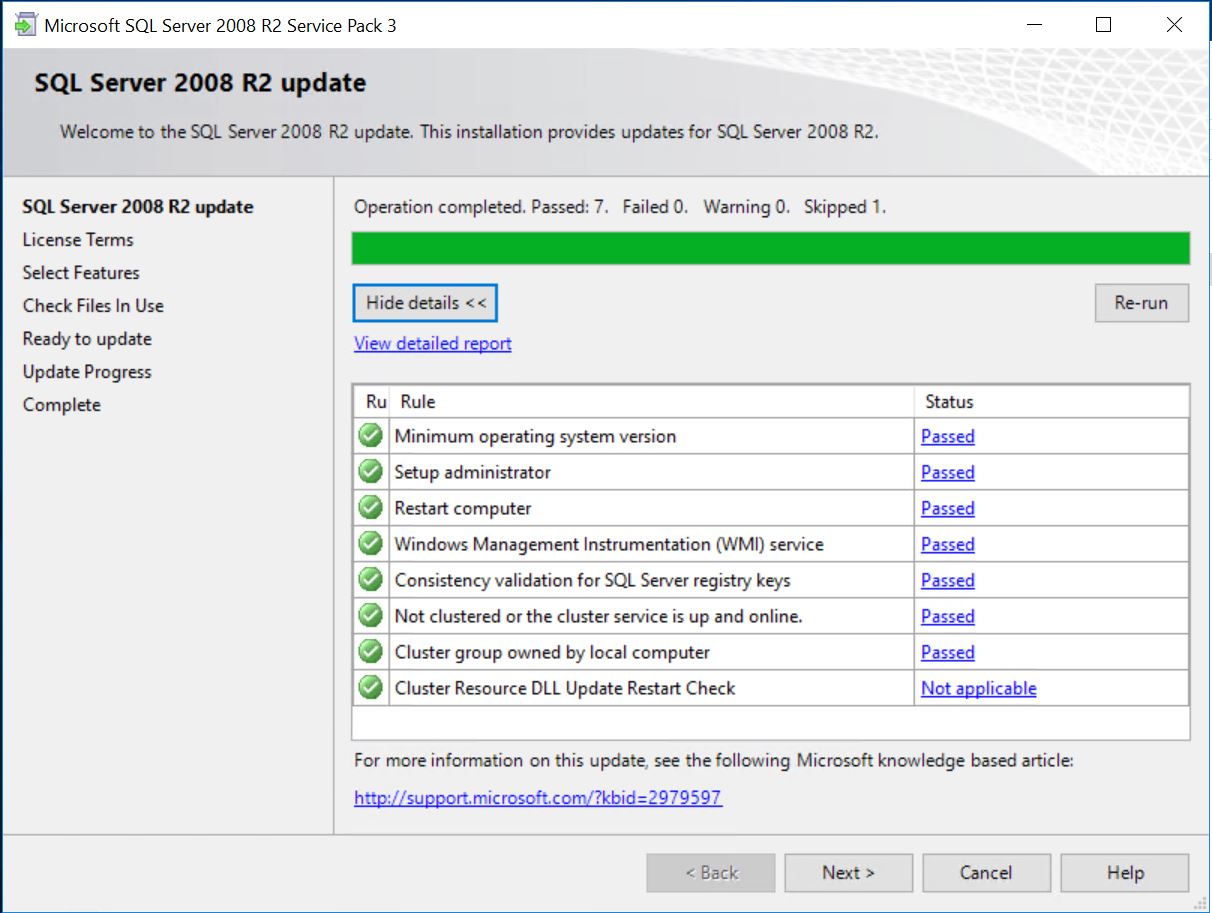Click green check icon beside Restart computer
Image resolution: width=1212 pixels, height=913 pixels.
click(x=371, y=508)
